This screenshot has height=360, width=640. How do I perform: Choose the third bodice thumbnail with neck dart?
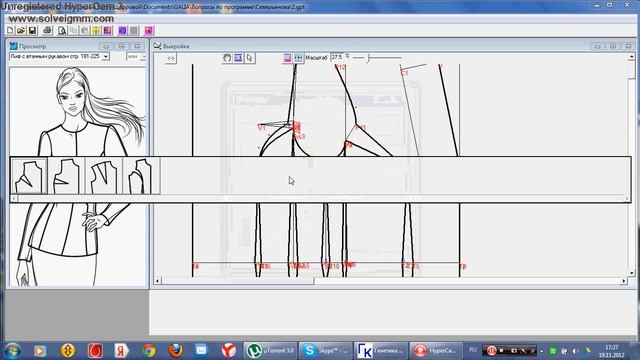coord(104,176)
